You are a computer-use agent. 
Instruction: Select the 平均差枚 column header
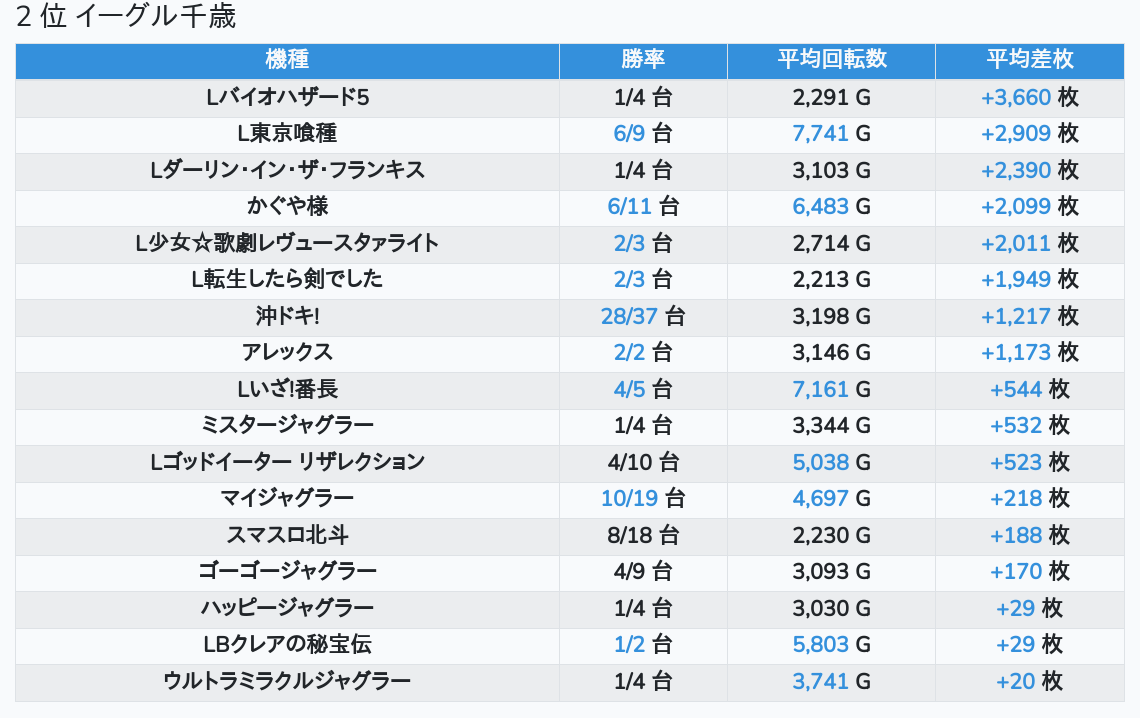(1029, 60)
